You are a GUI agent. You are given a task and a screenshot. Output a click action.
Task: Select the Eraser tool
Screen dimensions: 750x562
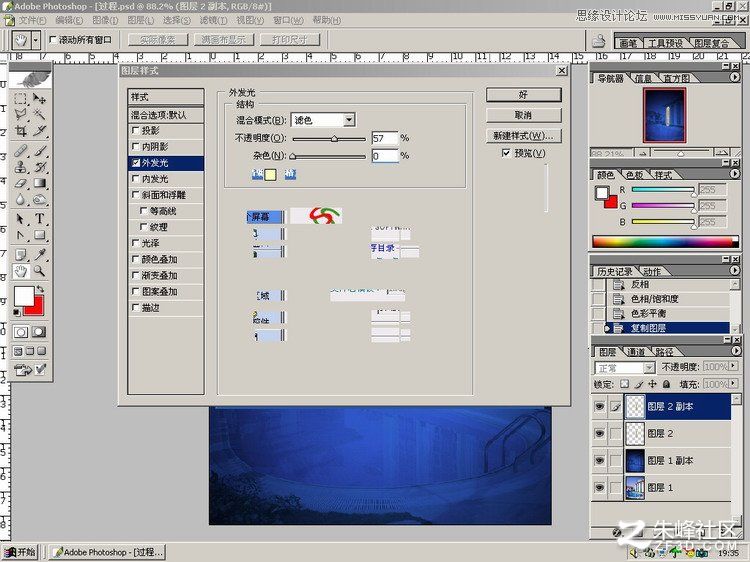click(20, 183)
